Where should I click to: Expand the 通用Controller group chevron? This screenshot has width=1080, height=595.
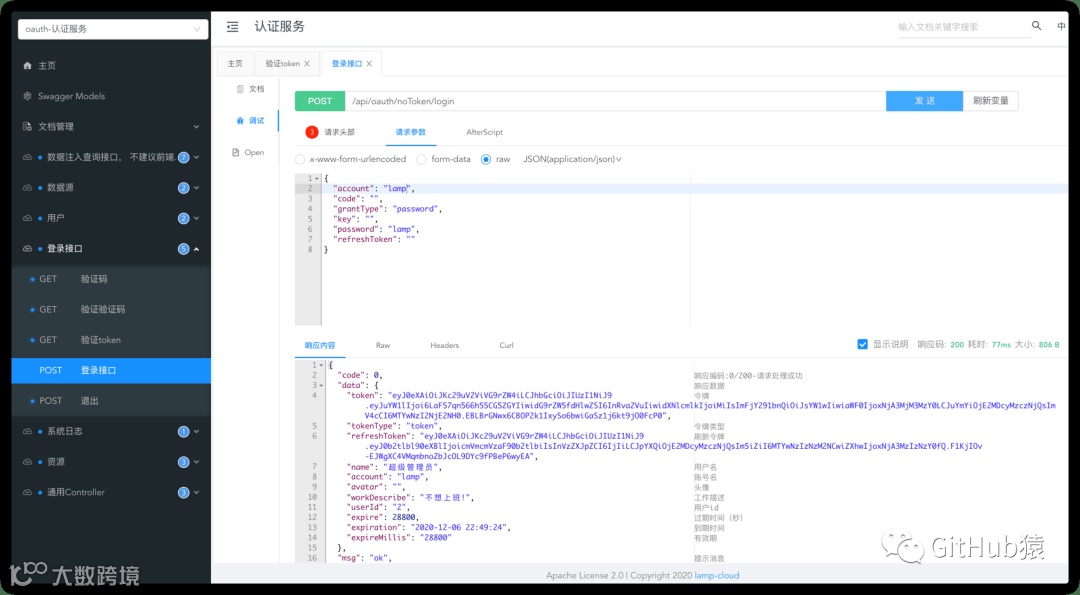(x=196, y=492)
